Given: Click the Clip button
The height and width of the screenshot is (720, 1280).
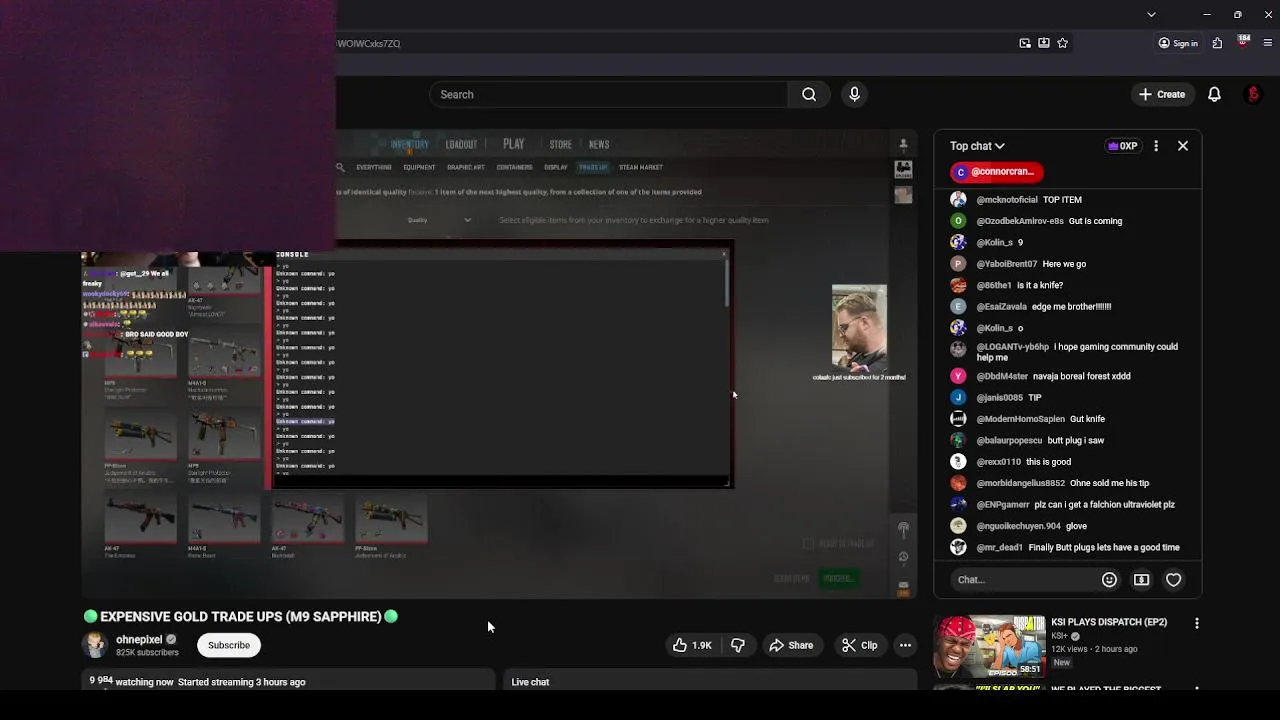Looking at the screenshot, I should (860, 645).
